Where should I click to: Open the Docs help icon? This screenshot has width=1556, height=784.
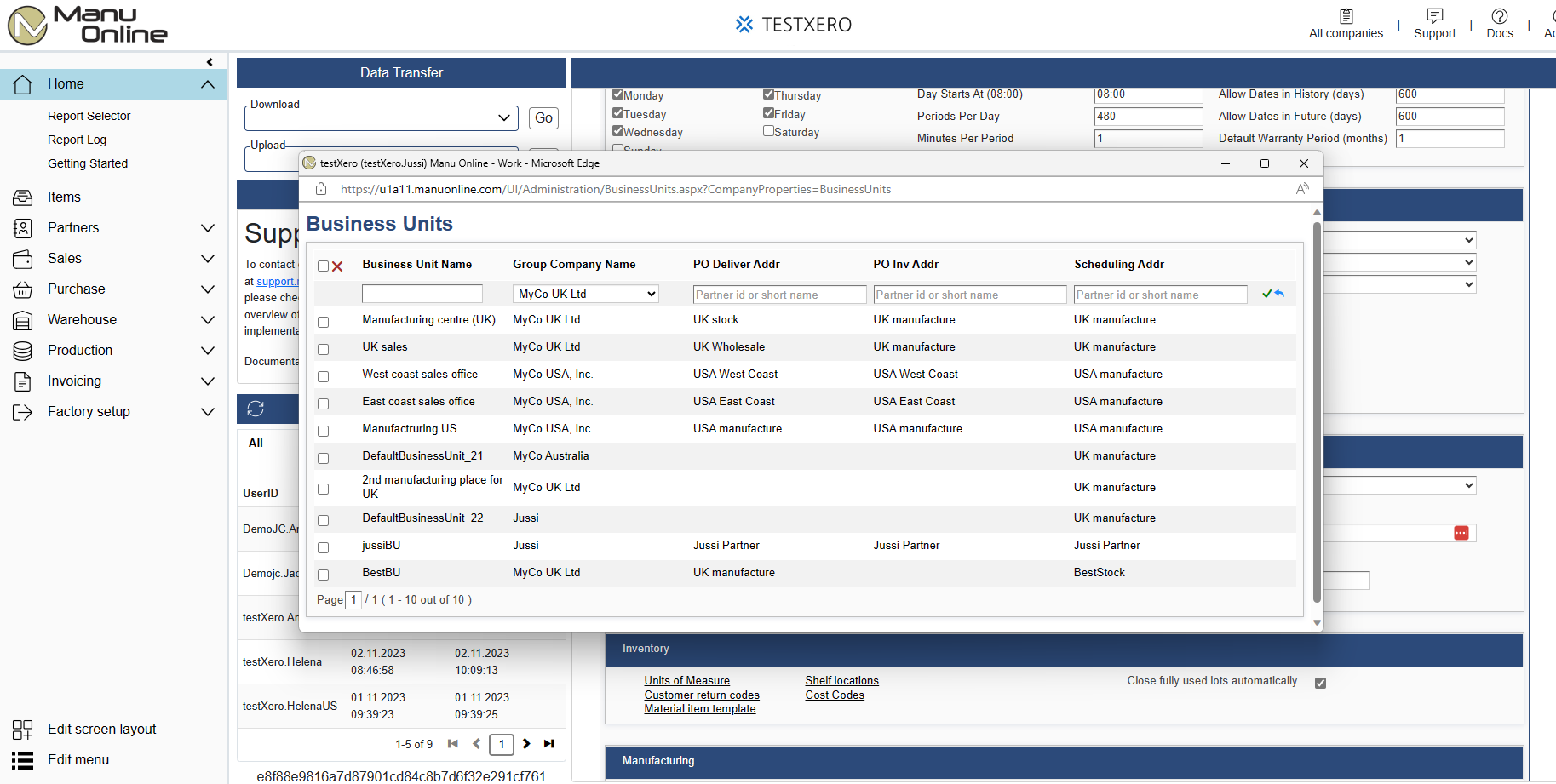(x=1499, y=24)
